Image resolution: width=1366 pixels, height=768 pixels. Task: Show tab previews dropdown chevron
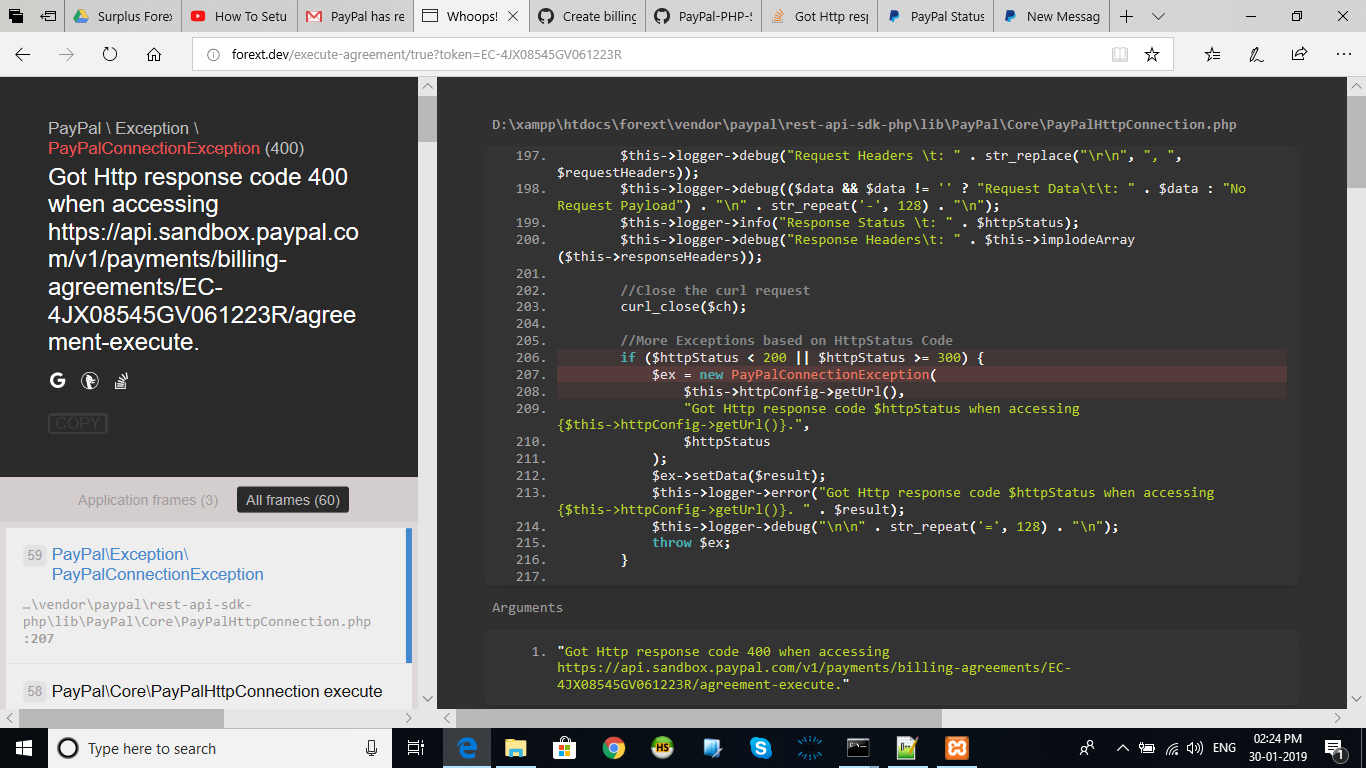[x=1158, y=16]
